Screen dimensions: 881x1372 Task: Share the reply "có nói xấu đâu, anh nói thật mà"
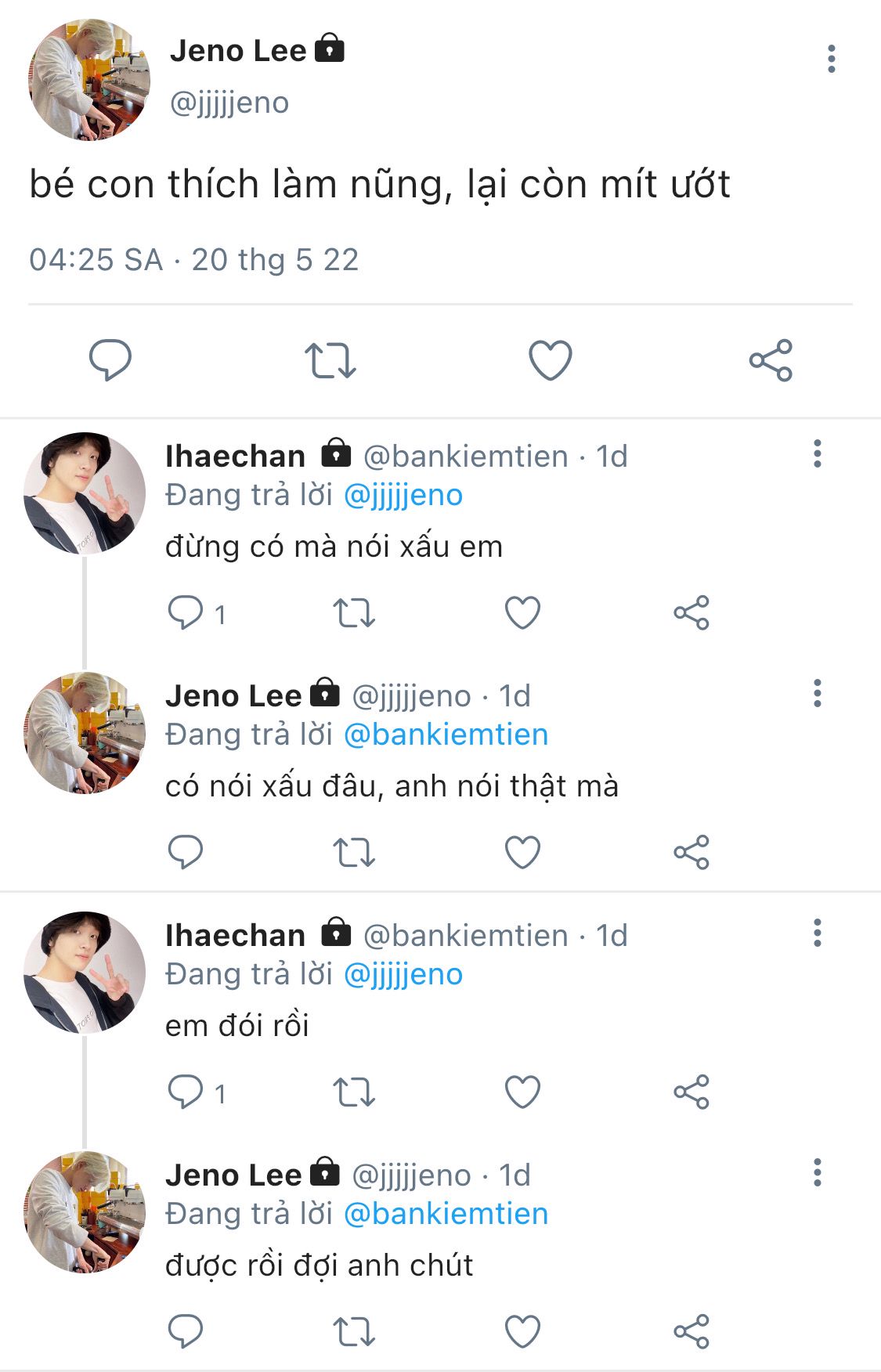coord(691,852)
